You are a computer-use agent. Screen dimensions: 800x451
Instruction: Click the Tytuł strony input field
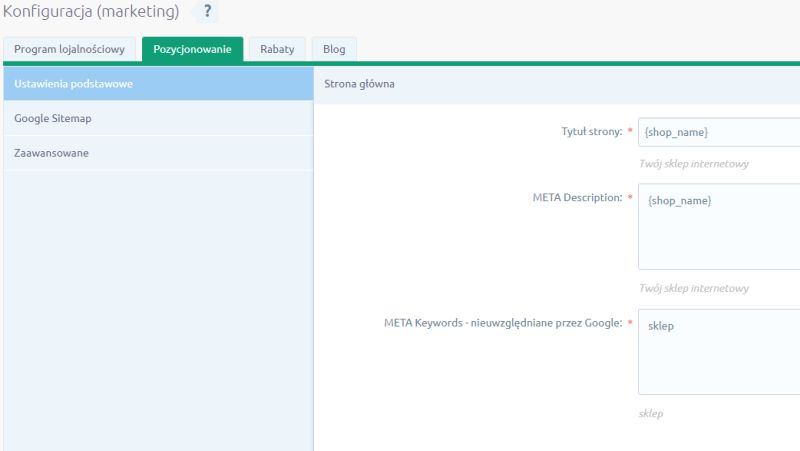(719, 132)
